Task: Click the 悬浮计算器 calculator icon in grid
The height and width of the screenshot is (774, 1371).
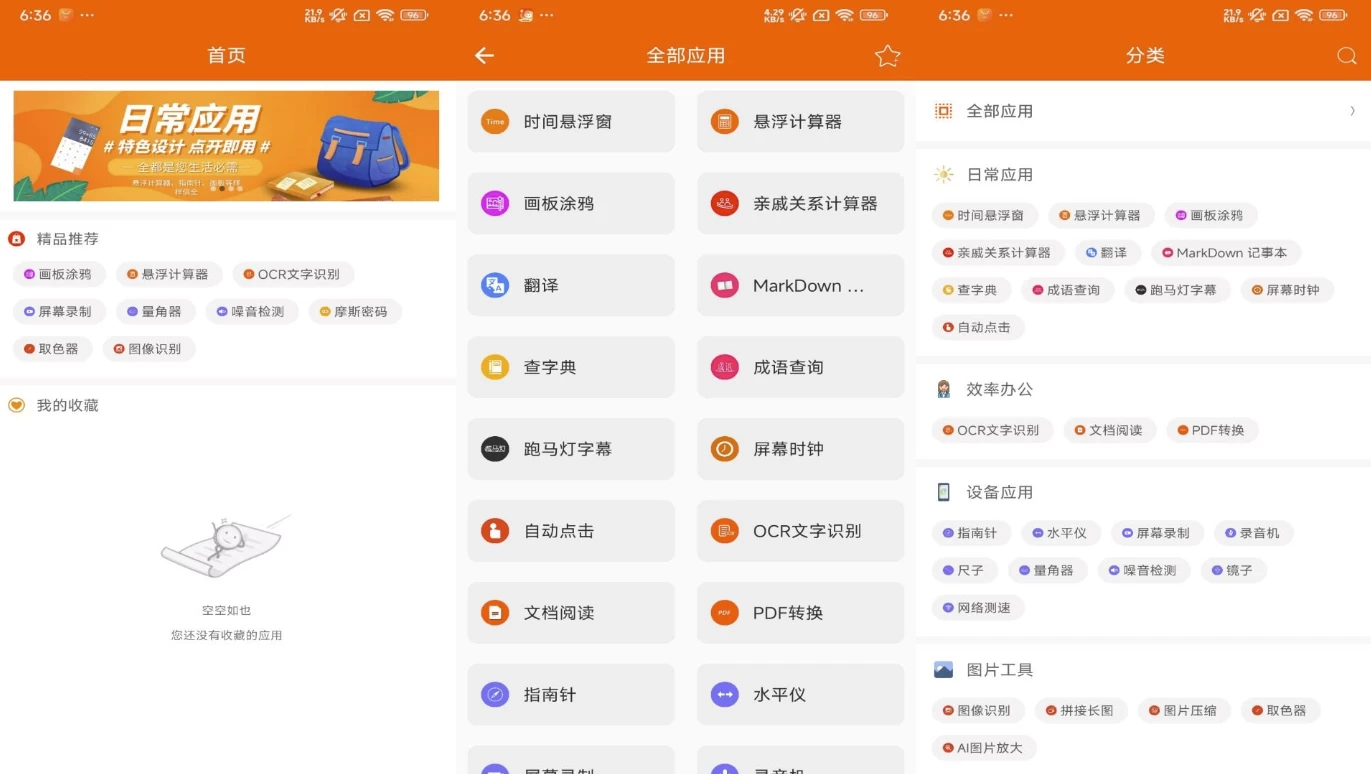Action: click(x=725, y=122)
